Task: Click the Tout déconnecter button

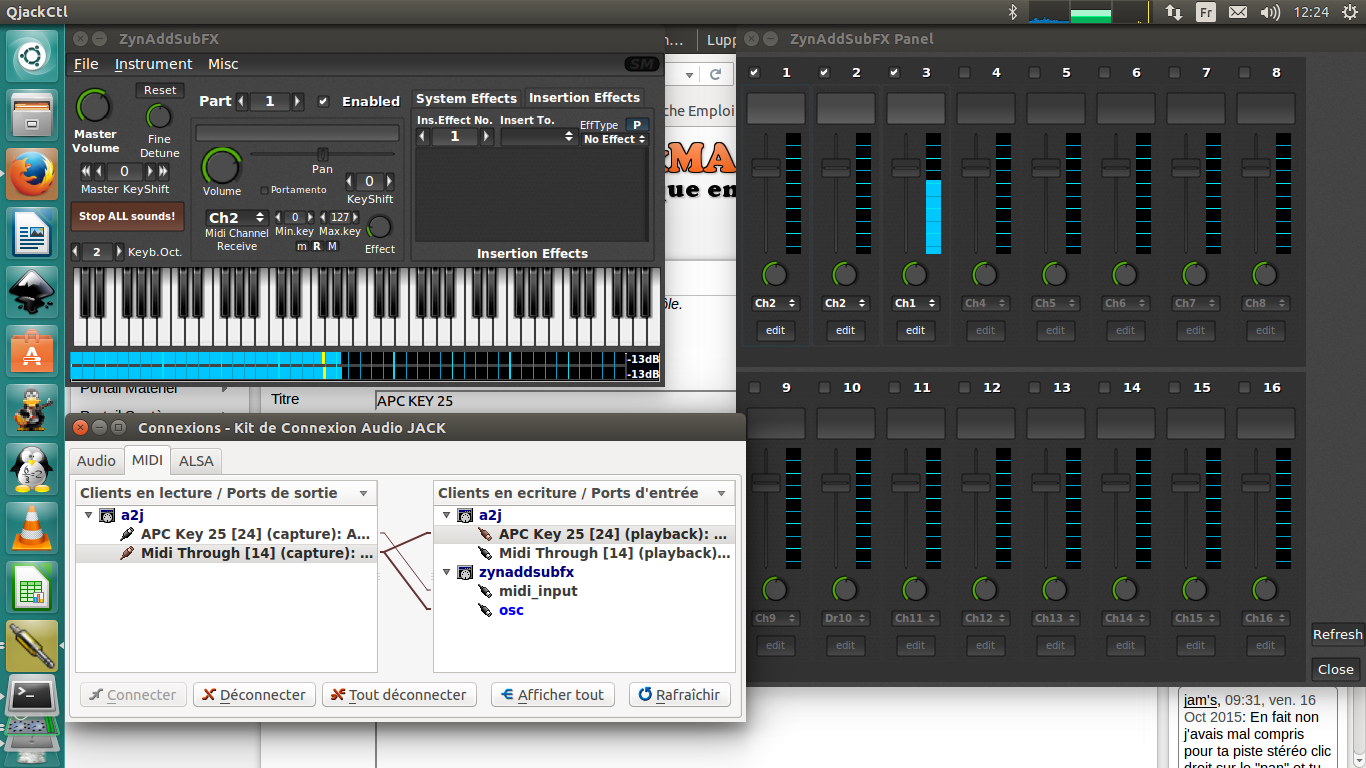Action: [399, 695]
